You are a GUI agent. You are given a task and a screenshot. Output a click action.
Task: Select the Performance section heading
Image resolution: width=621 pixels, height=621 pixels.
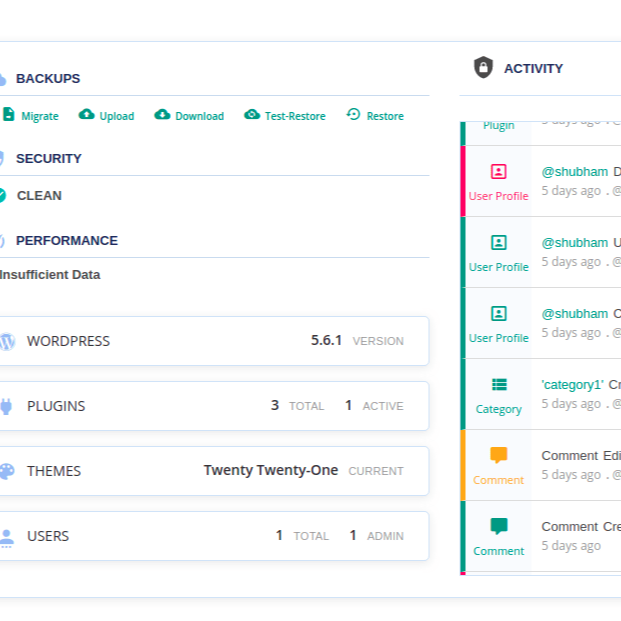pos(66,240)
